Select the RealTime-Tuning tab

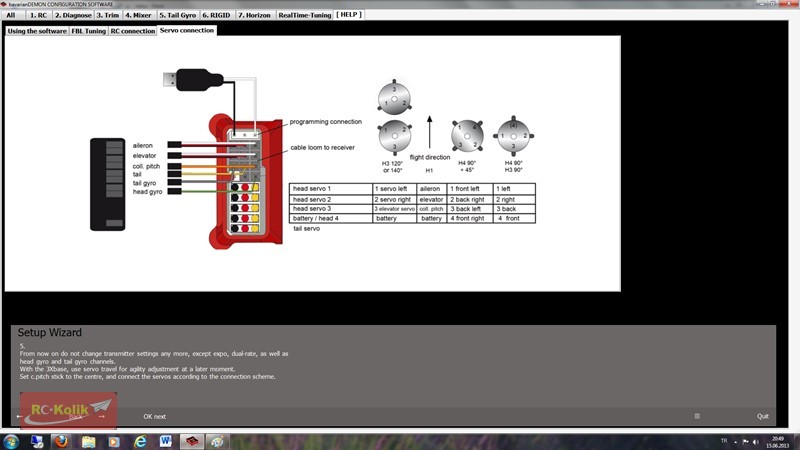point(305,15)
